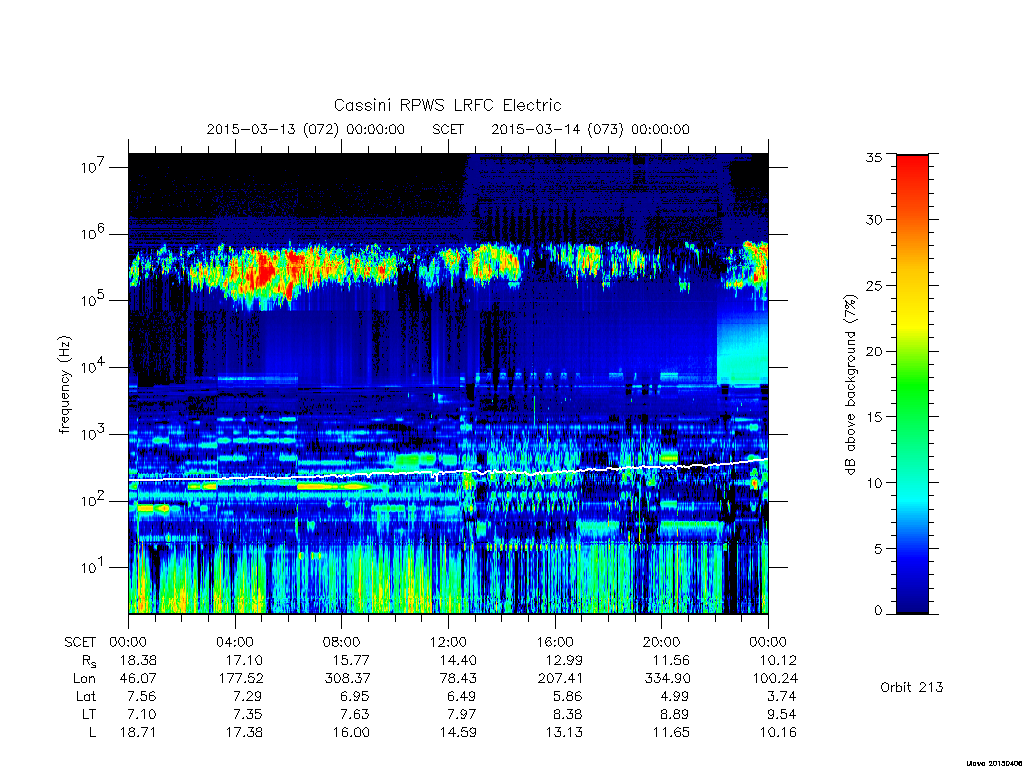Click the title 'Cassini RPWS LRFC Electric'
This screenshot has height=768, width=1024.
tap(447, 105)
